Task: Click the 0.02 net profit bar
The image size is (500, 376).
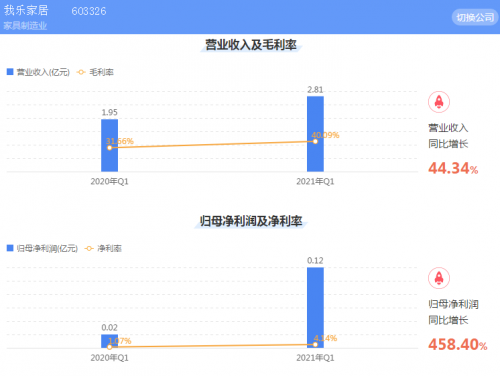Action: click(x=109, y=341)
